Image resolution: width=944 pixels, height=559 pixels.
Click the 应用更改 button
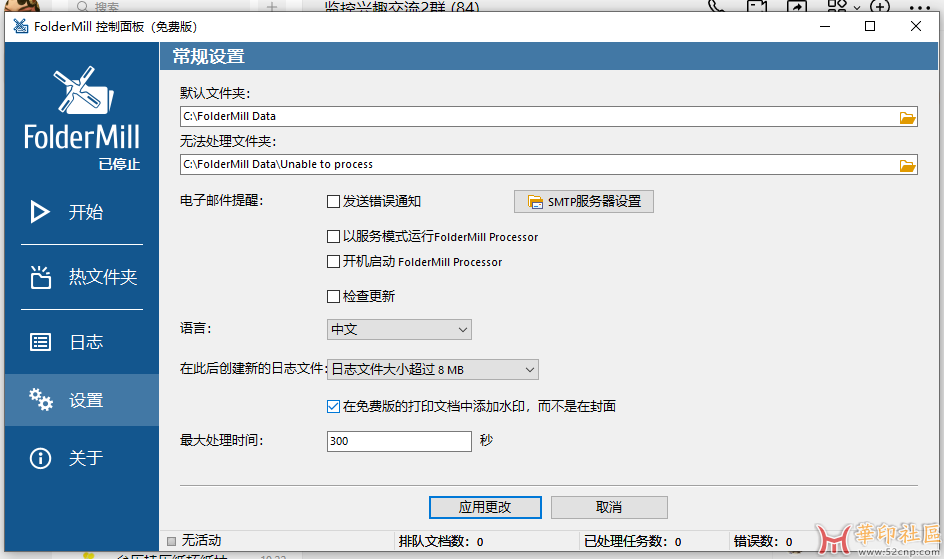485,507
